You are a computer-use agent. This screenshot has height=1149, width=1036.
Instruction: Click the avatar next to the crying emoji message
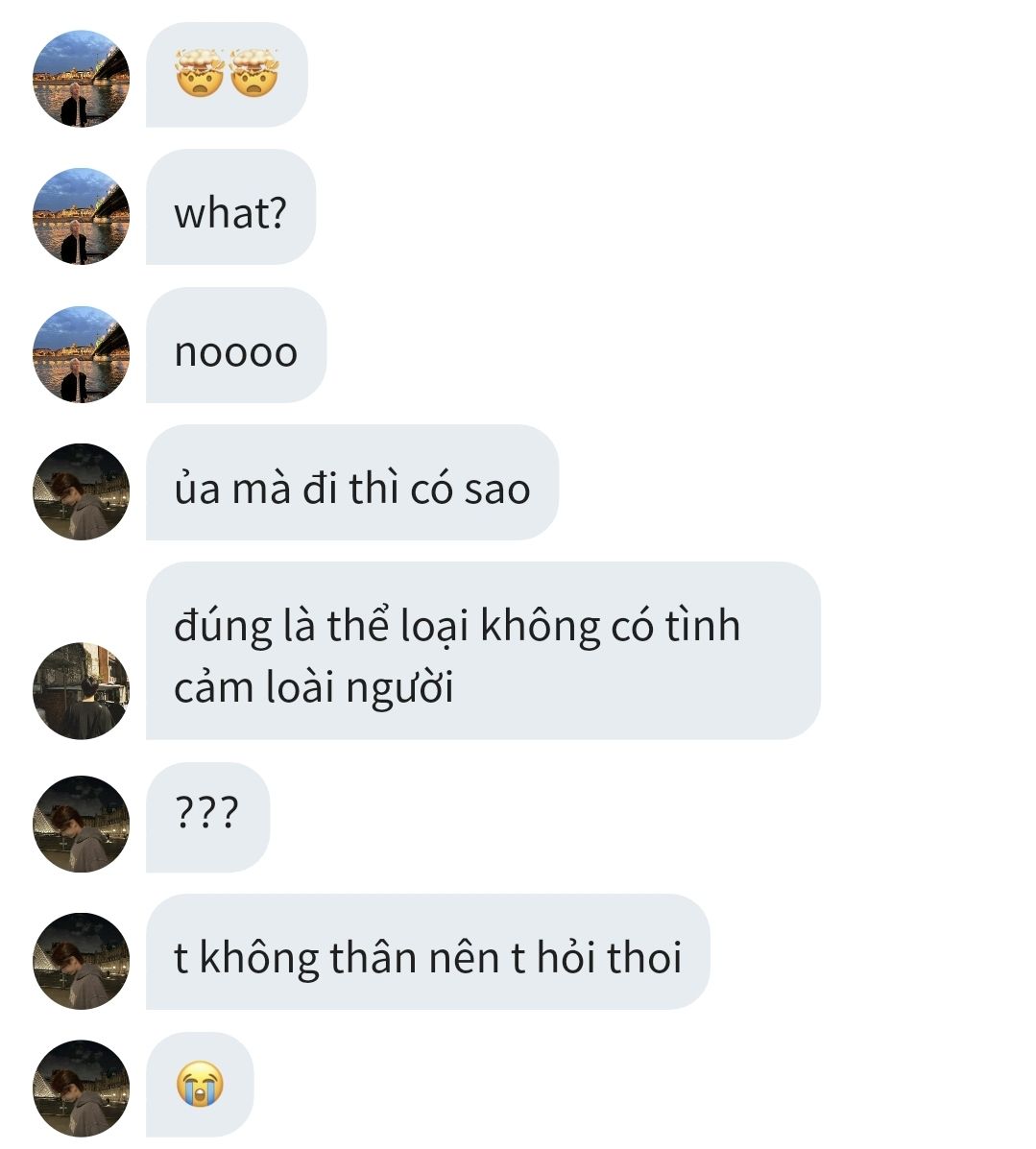click(82, 1089)
